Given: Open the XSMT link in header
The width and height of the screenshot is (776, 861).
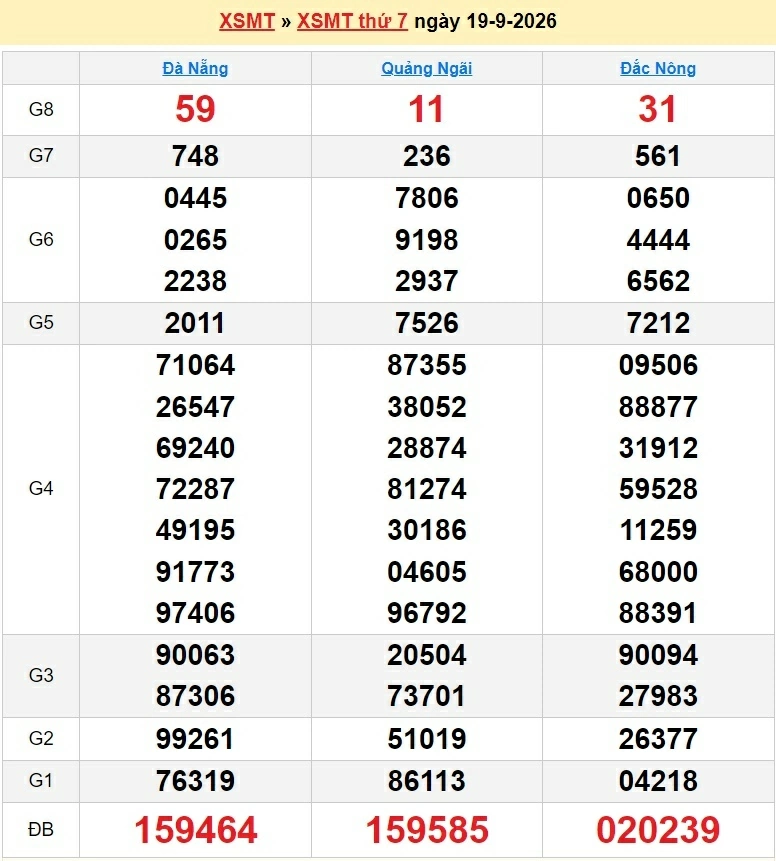Looking at the screenshot, I should click(x=247, y=21).
